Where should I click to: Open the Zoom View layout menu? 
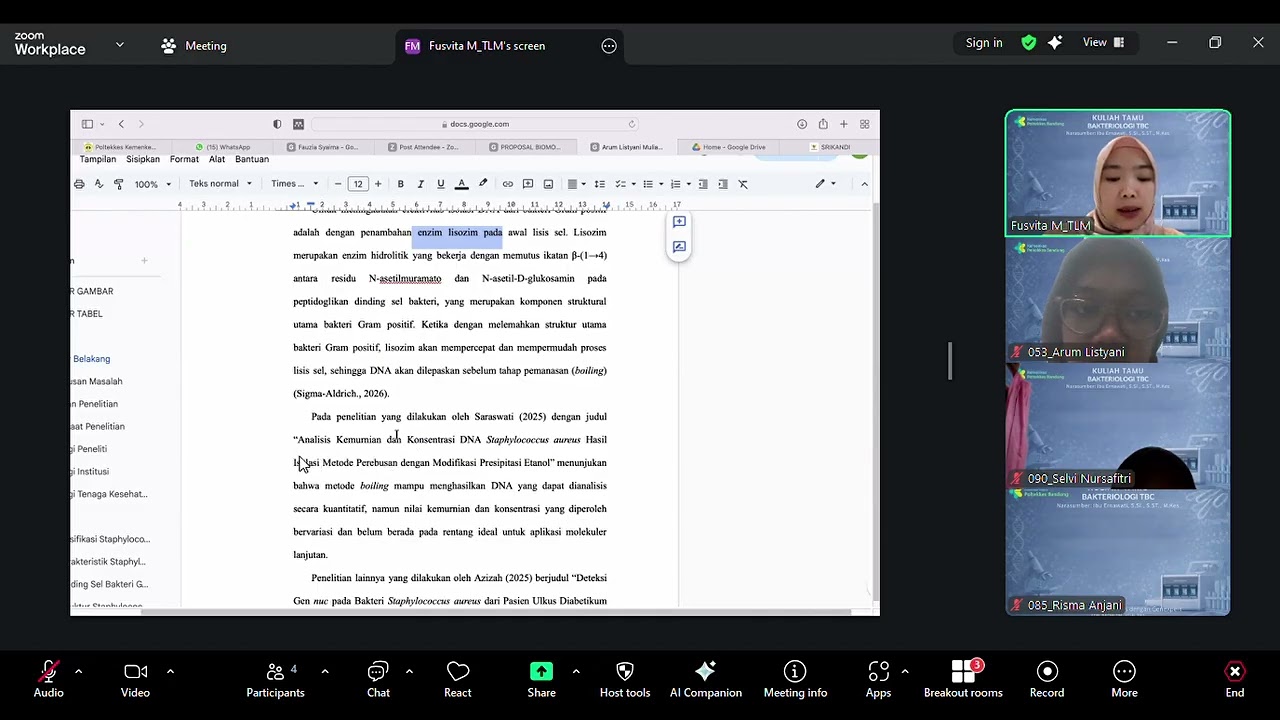pos(1104,43)
